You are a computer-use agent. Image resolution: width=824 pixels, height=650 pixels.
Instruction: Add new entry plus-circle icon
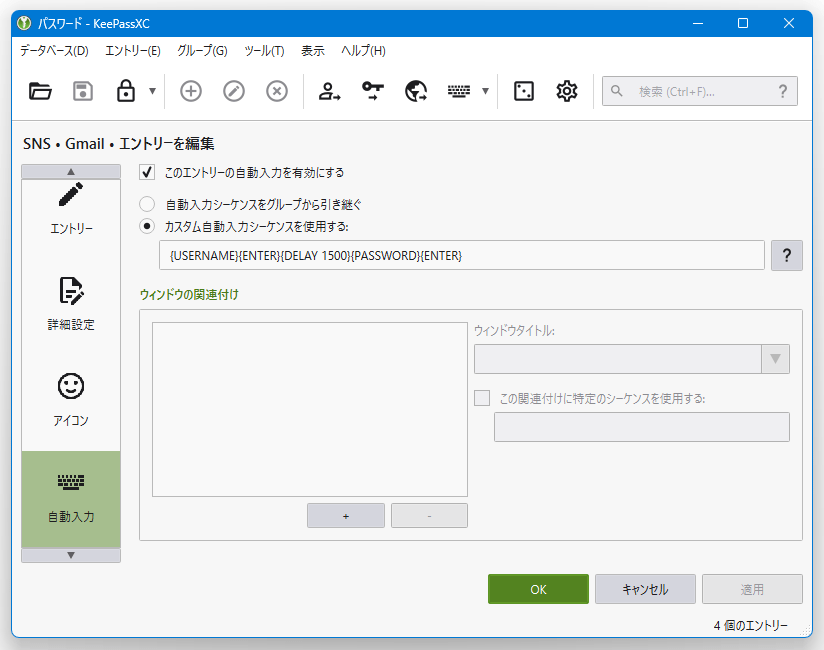(x=191, y=91)
